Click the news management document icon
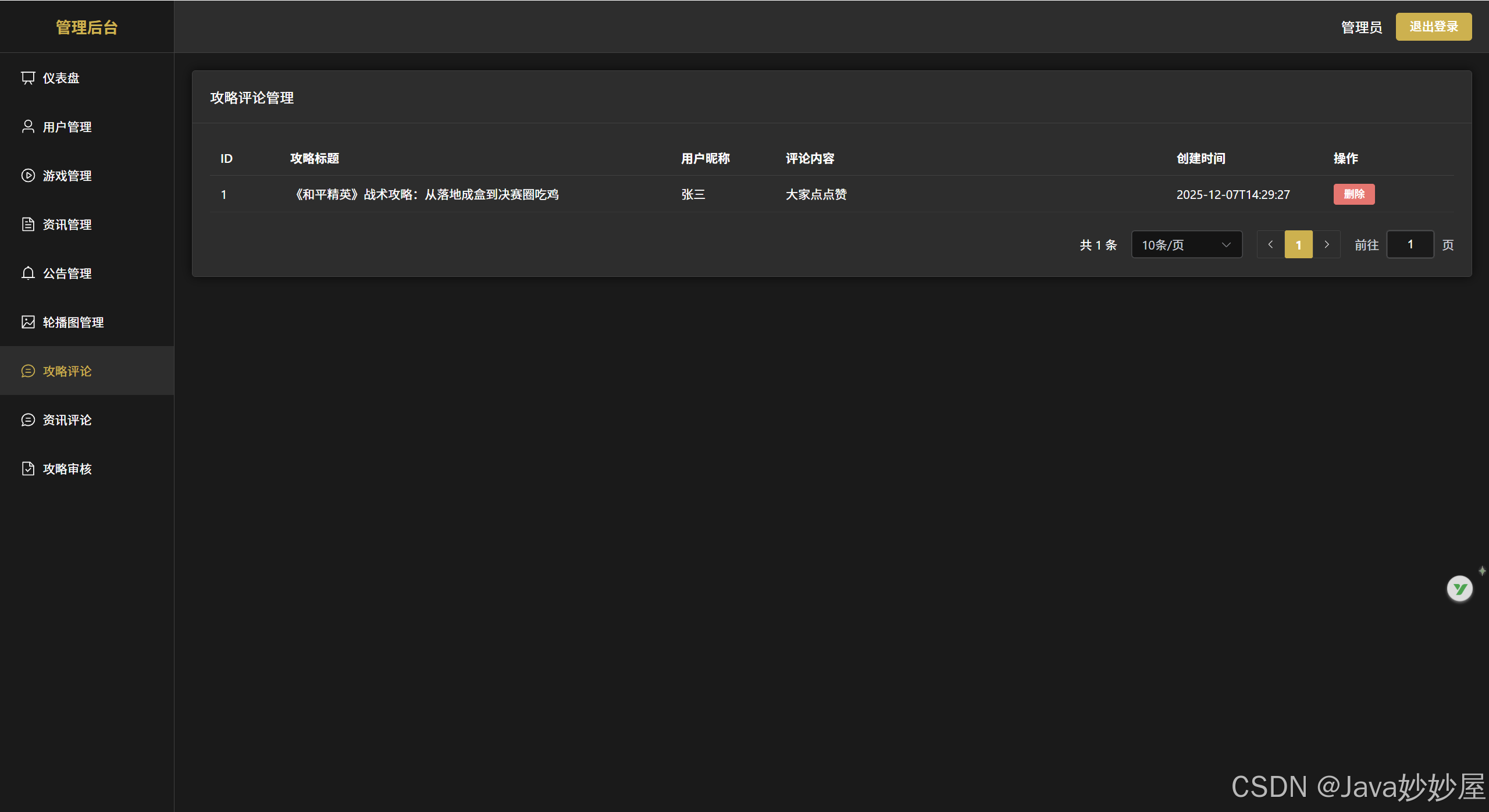 pyautogui.click(x=28, y=225)
